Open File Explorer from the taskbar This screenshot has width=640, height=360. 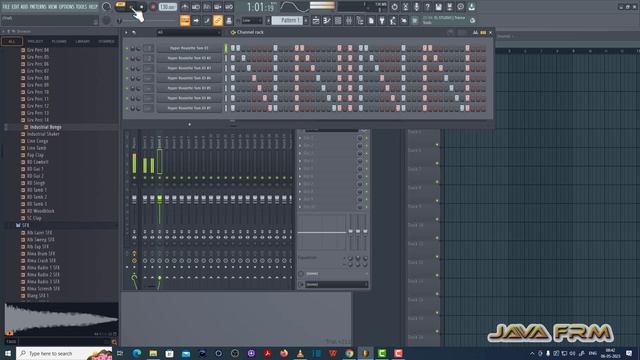coord(153,353)
